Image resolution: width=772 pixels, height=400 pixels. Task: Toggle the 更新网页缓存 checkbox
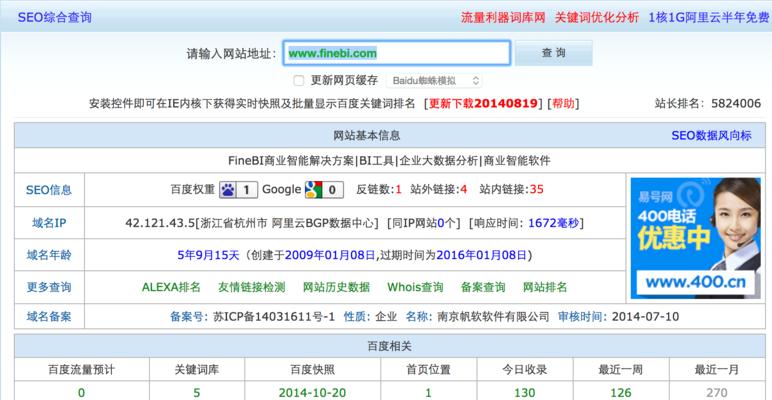pos(299,80)
